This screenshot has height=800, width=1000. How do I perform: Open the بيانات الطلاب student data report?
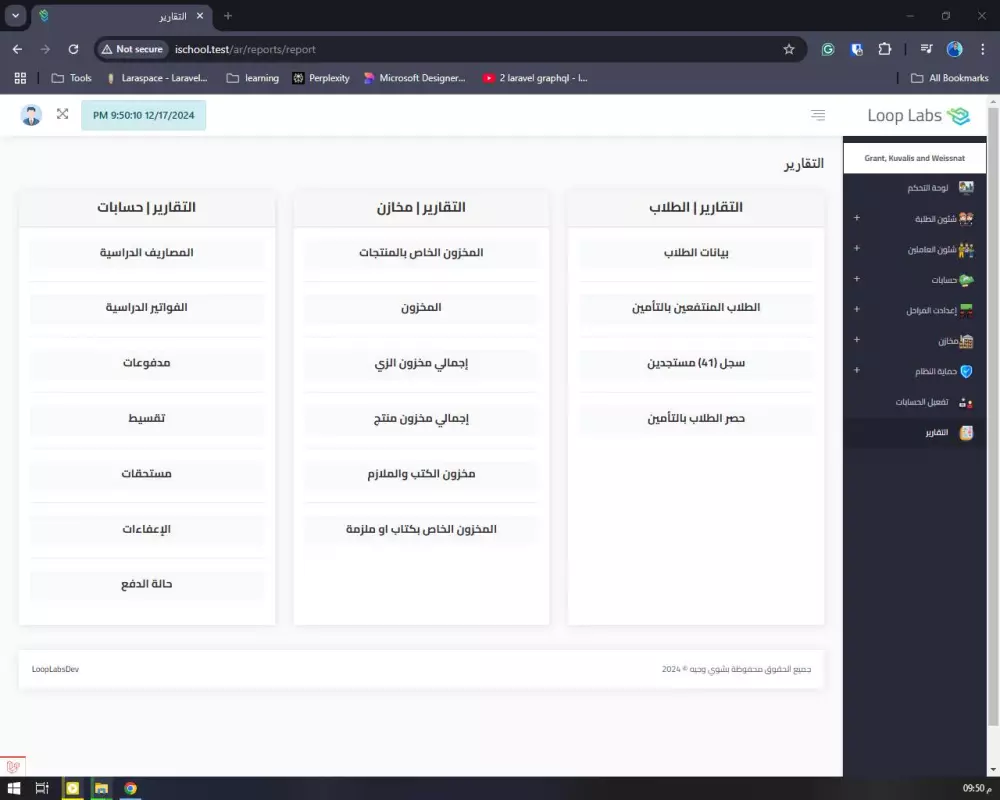(695, 252)
